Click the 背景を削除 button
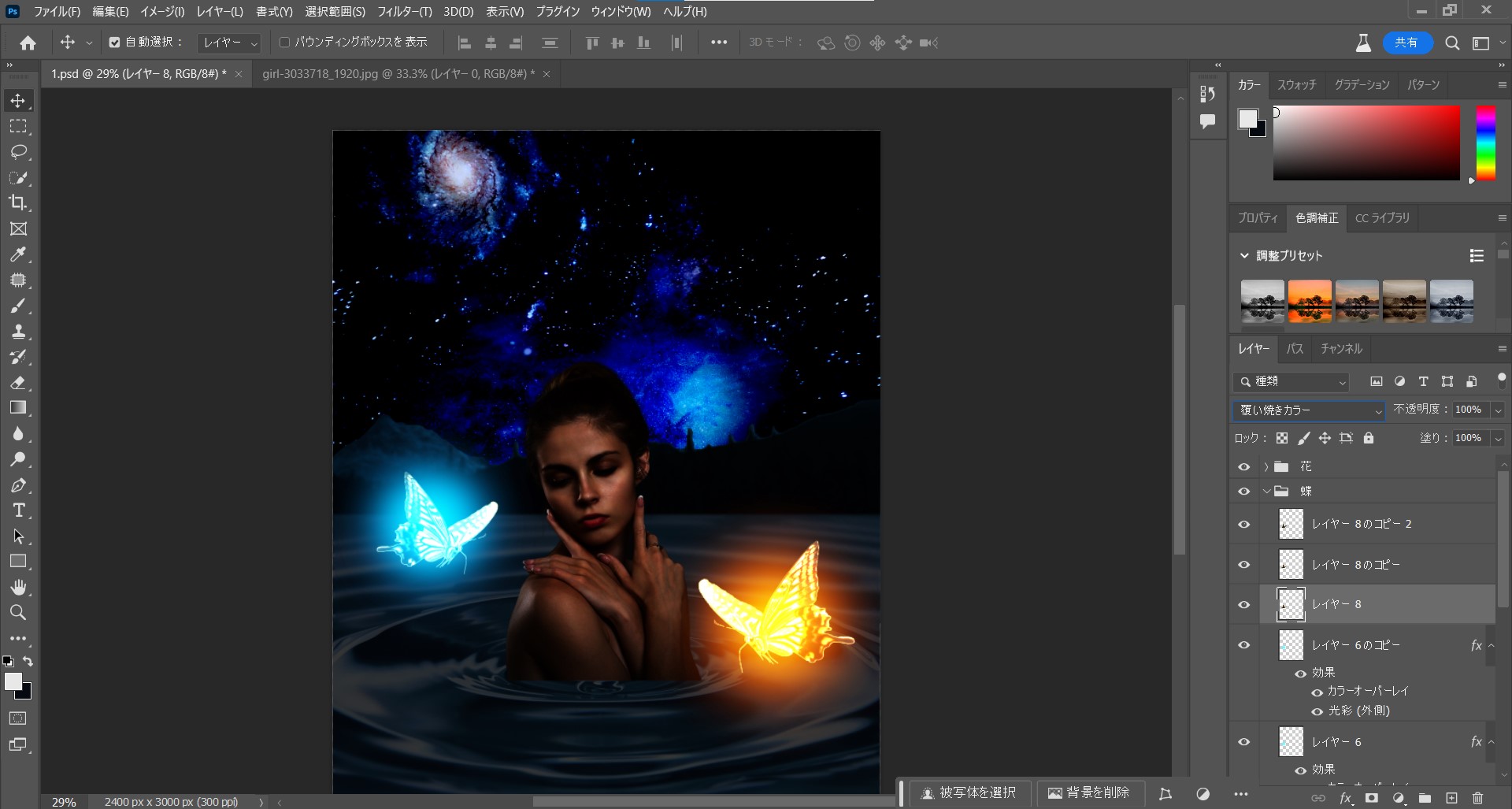Viewport: 1512px width, 809px height. 1088,792
